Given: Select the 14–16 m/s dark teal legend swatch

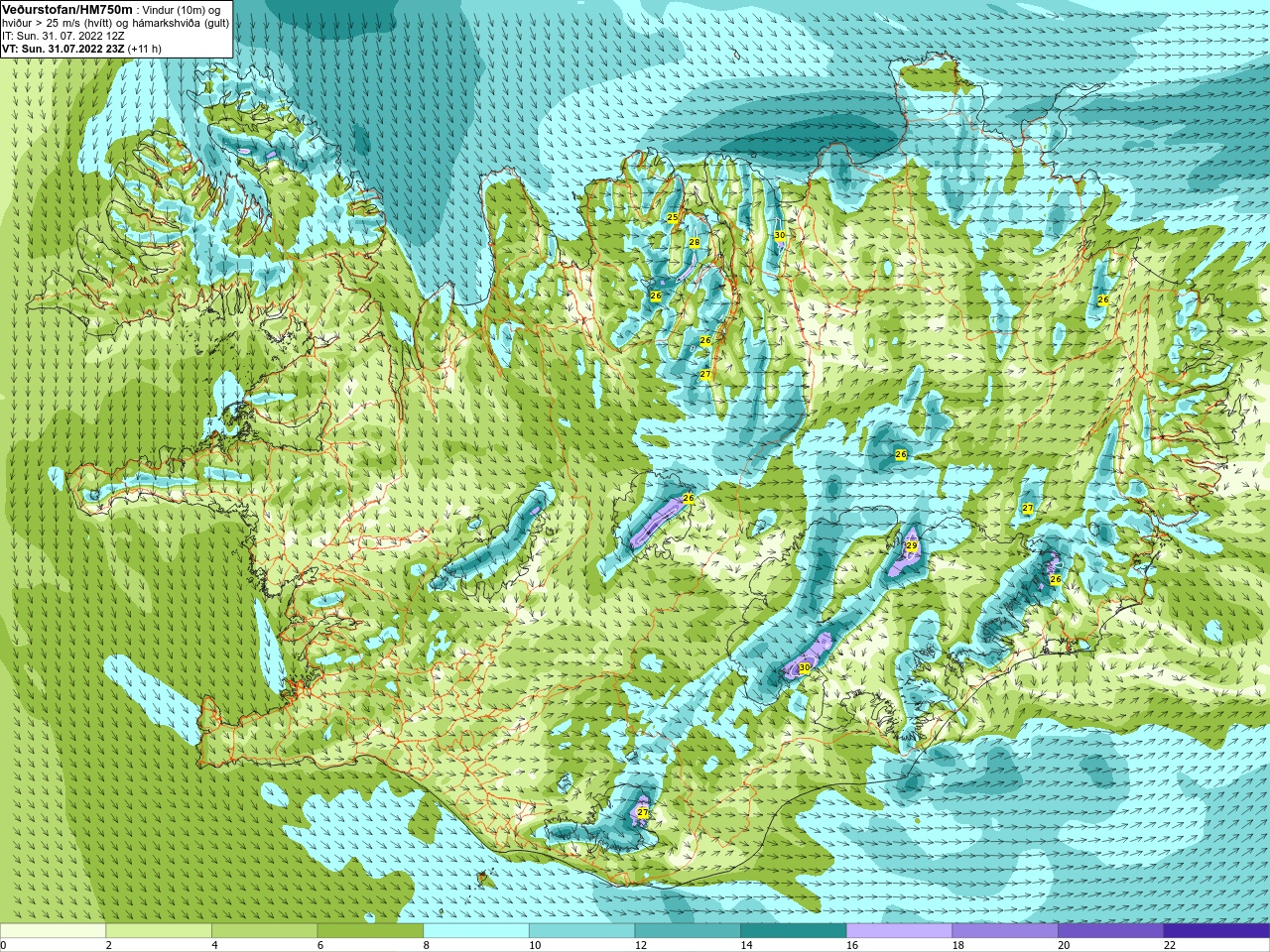Looking at the screenshot, I should 794,930.
